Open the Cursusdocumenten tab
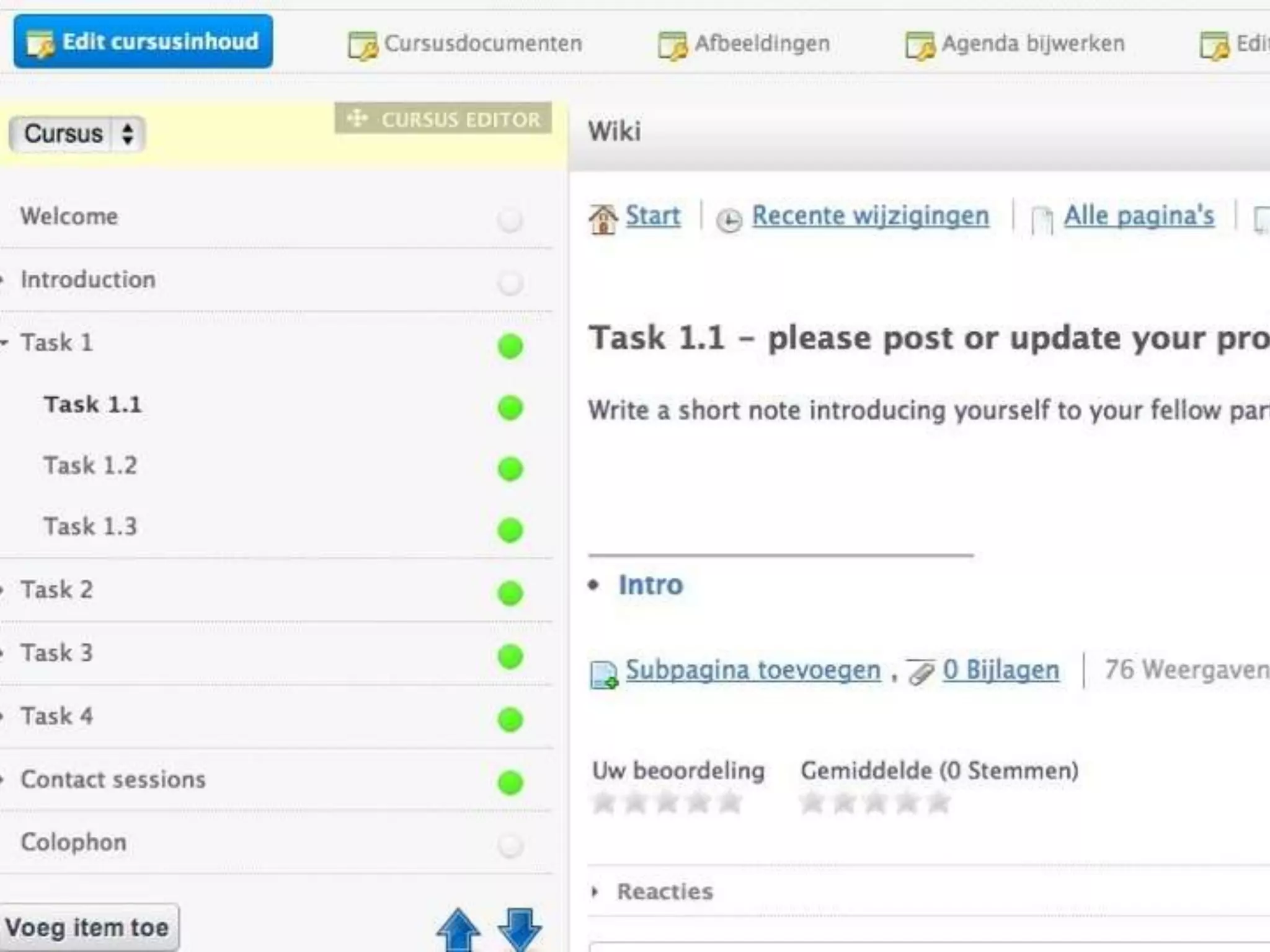Viewport: 1270px width, 952px height. pyautogui.click(x=465, y=43)
